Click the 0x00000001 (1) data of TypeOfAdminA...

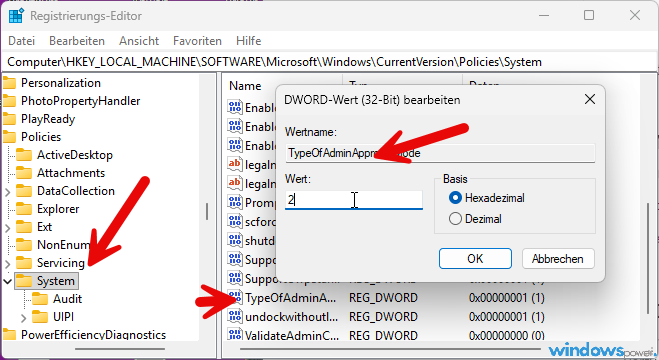[x=506, y=298]
